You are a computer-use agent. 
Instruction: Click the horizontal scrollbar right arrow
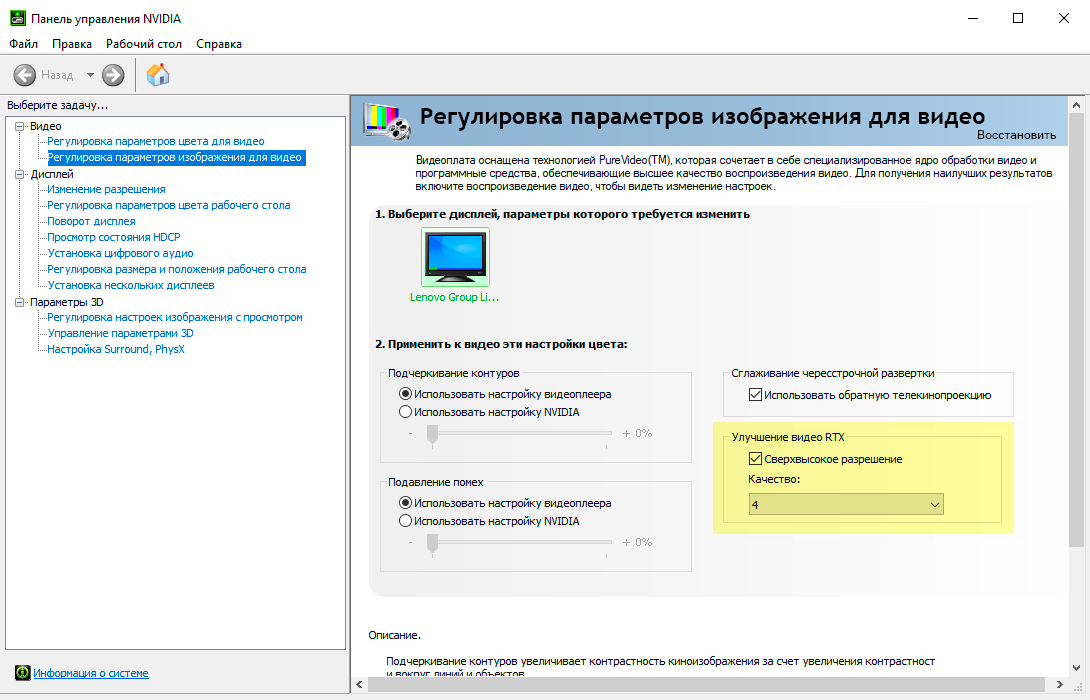[1059, 685]
